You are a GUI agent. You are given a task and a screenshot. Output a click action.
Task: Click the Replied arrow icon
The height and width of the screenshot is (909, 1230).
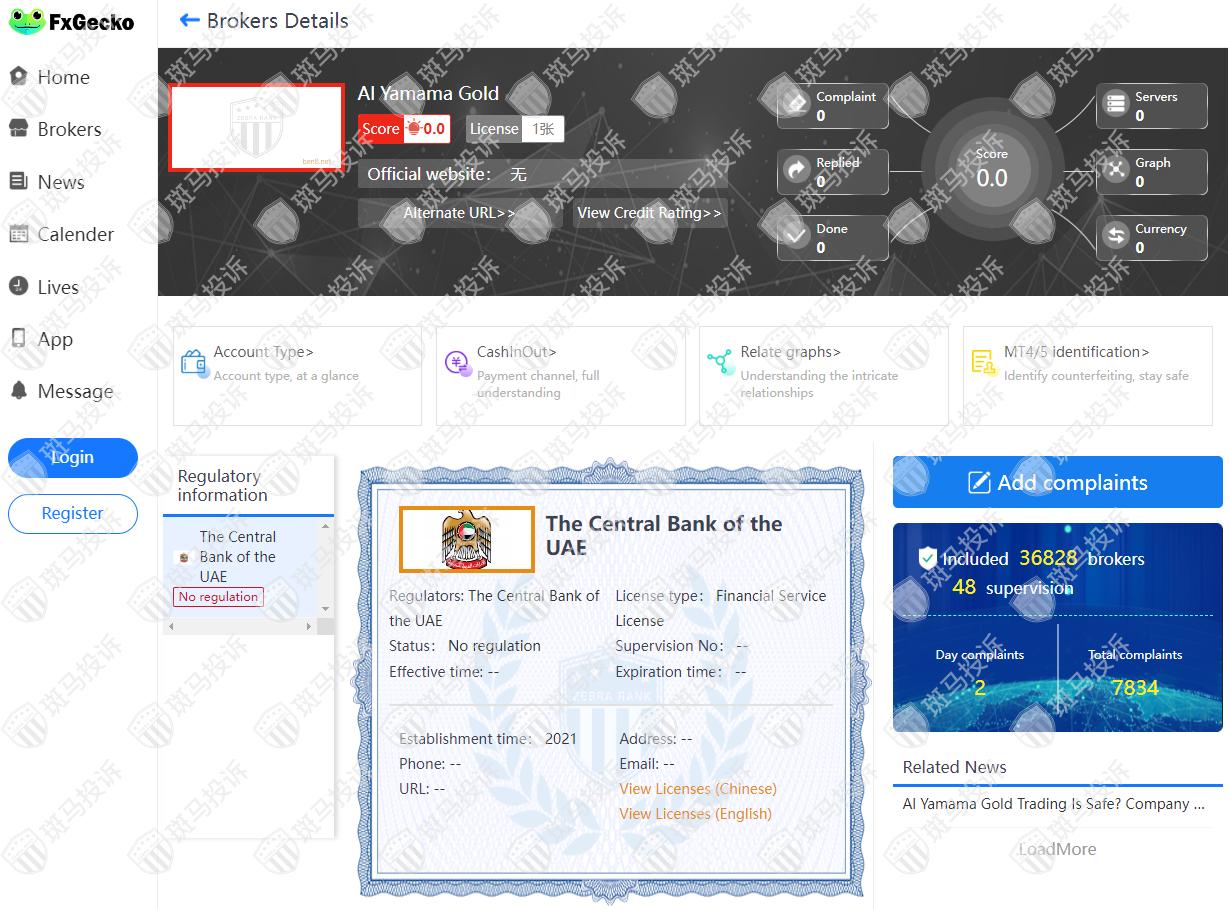(797, 171)
